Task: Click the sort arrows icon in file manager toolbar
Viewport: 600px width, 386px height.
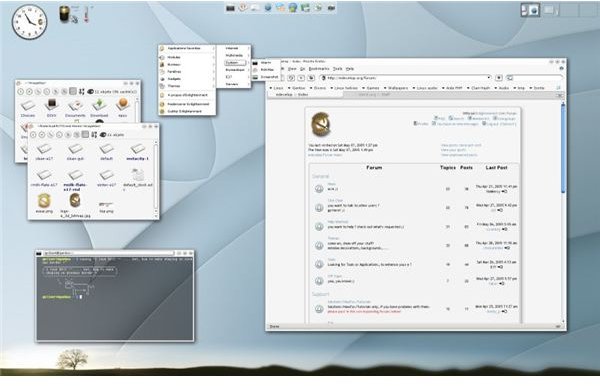Action: [94, 135]
